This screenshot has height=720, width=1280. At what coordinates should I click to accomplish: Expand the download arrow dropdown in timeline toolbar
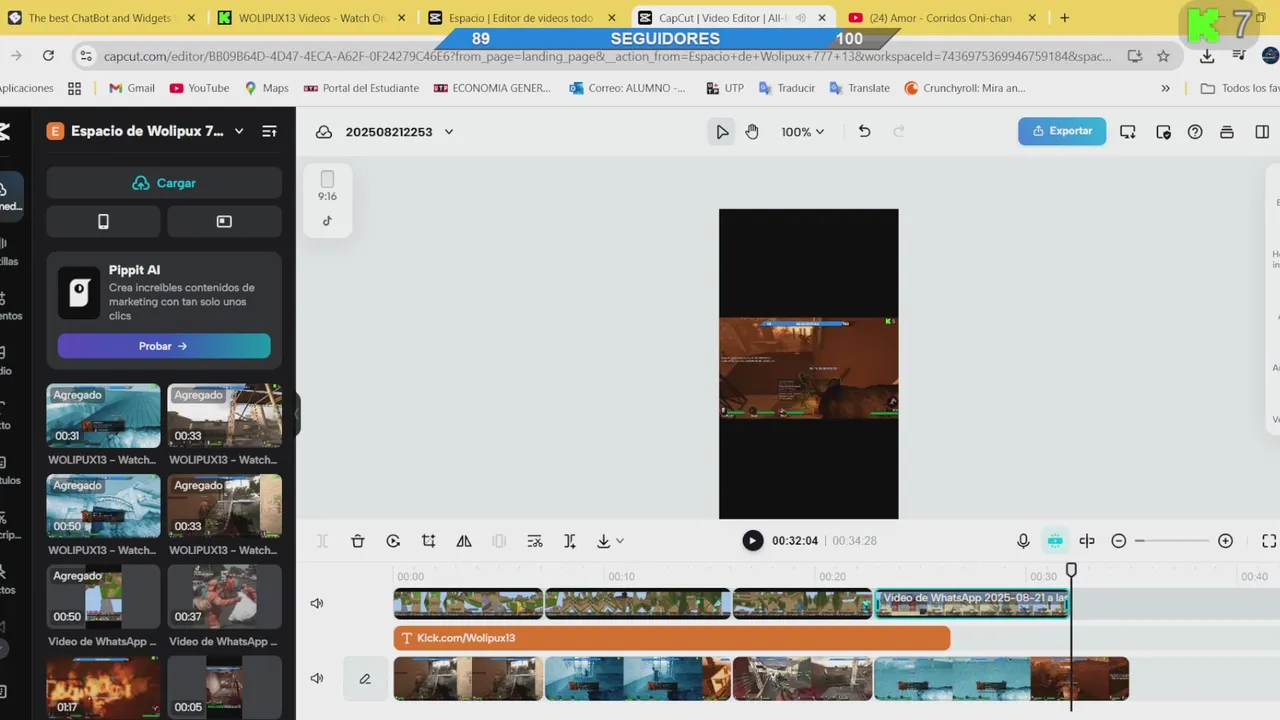coord(620,541)
